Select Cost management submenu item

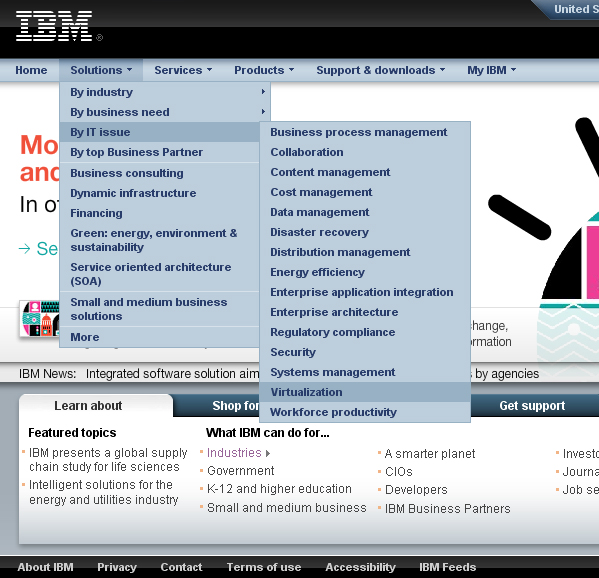pyautogui.click(x=365, y=192)
